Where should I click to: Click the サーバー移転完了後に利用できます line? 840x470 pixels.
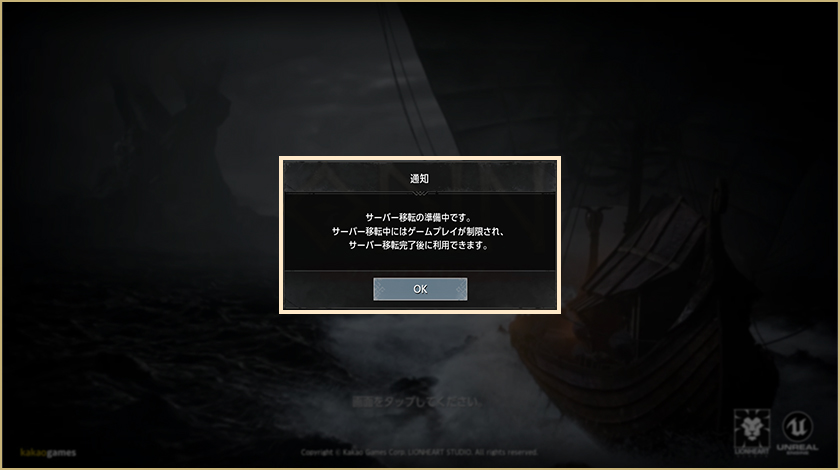click(x=419, y=245)
